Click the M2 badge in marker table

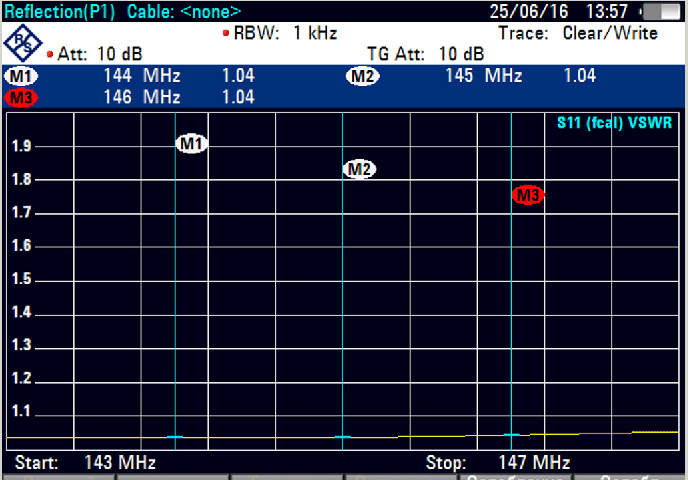[362, 76]
